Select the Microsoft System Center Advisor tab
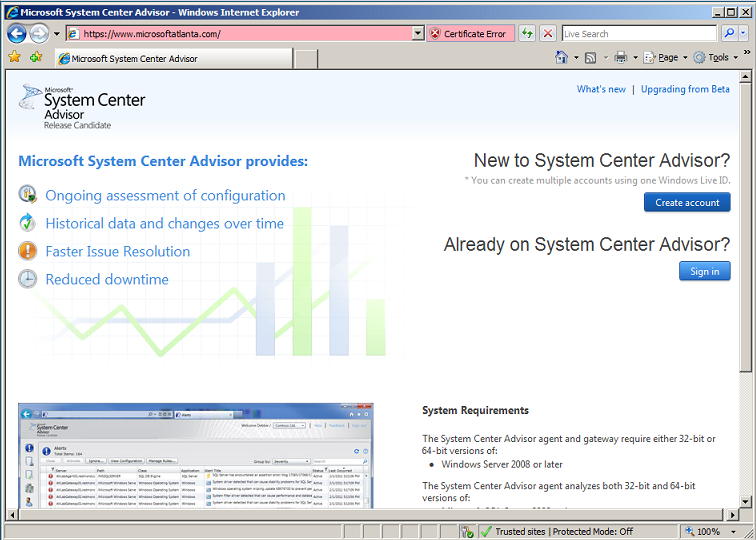756x540 pixels. [174, 59]
